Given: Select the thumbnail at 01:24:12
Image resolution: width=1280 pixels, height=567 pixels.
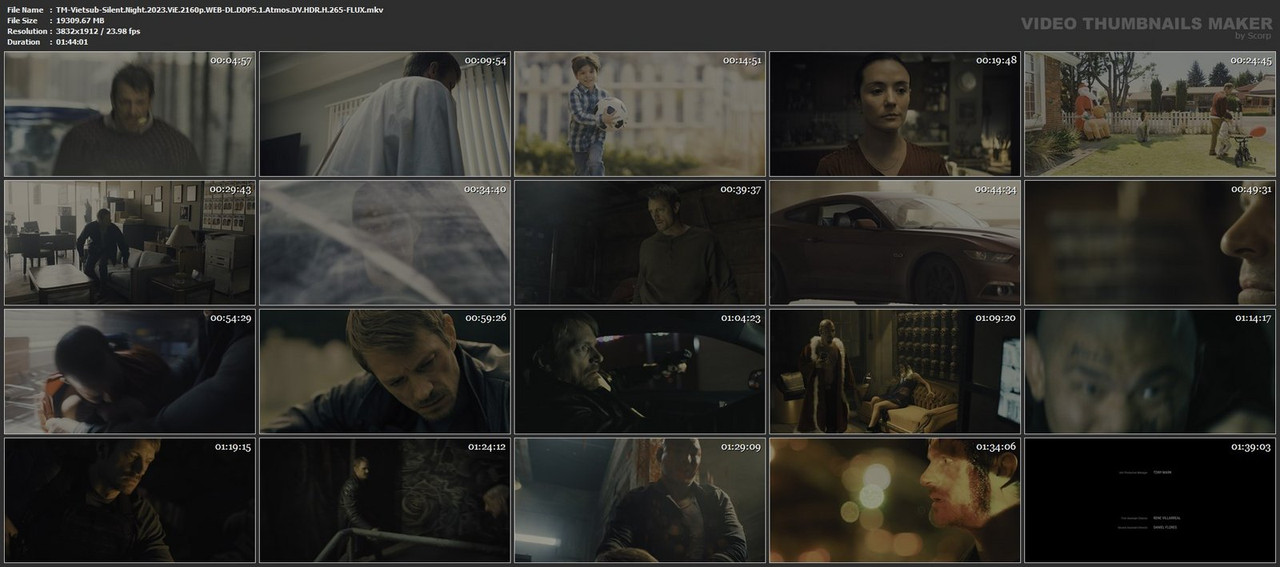Looking at the screenshot, I should point(384,500).
